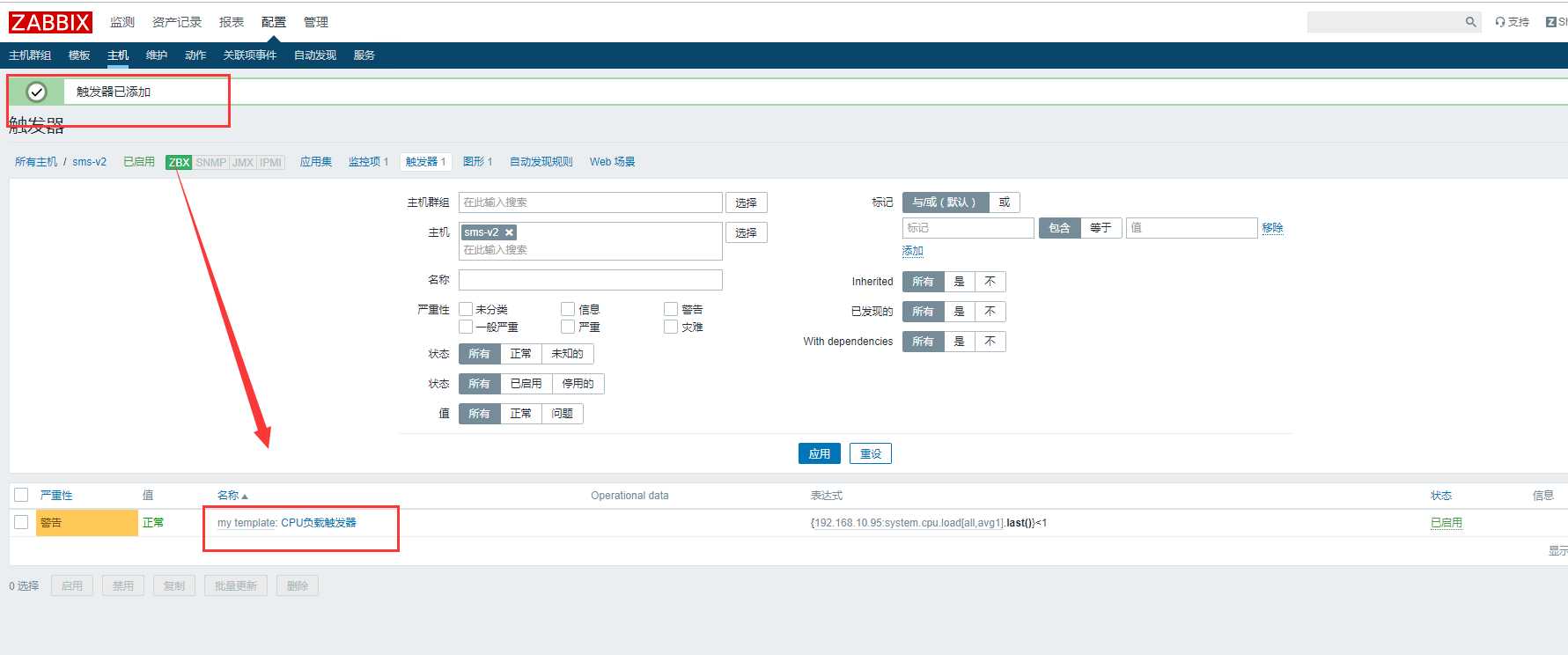1568x655 pixels.
Task: Open the 监测 top menu
Action: (122, 22)
